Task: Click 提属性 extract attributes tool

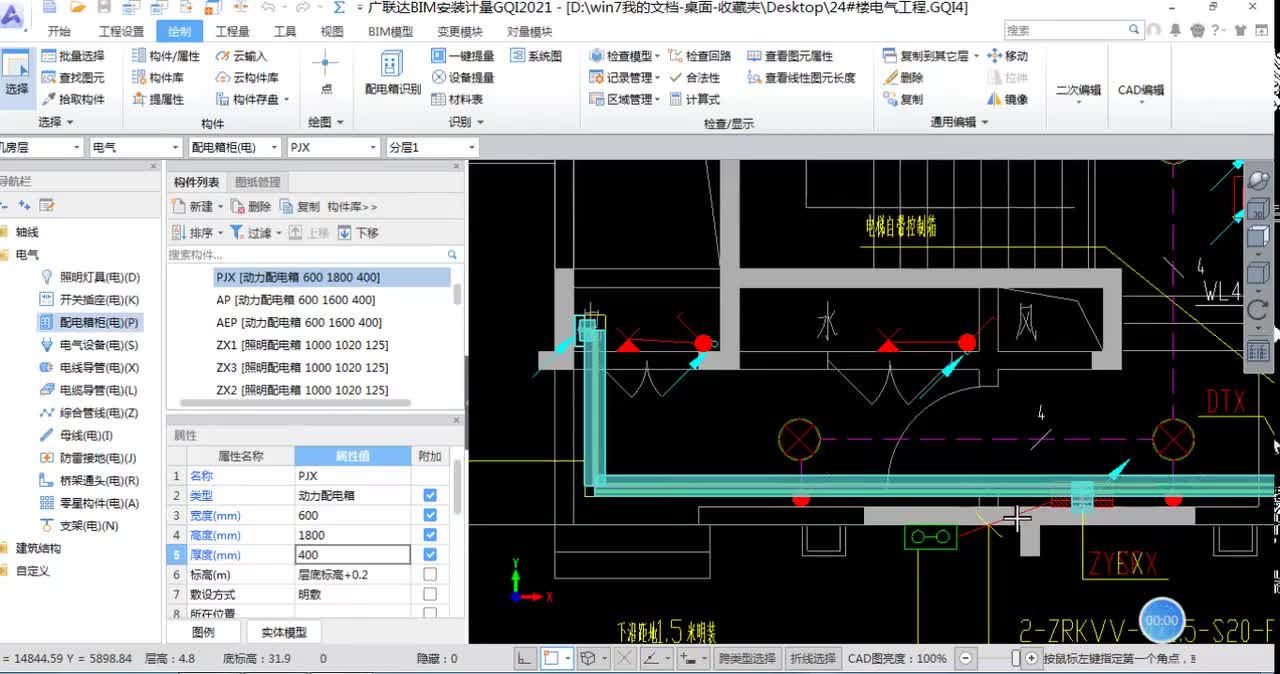Action: tap(158, 99)
